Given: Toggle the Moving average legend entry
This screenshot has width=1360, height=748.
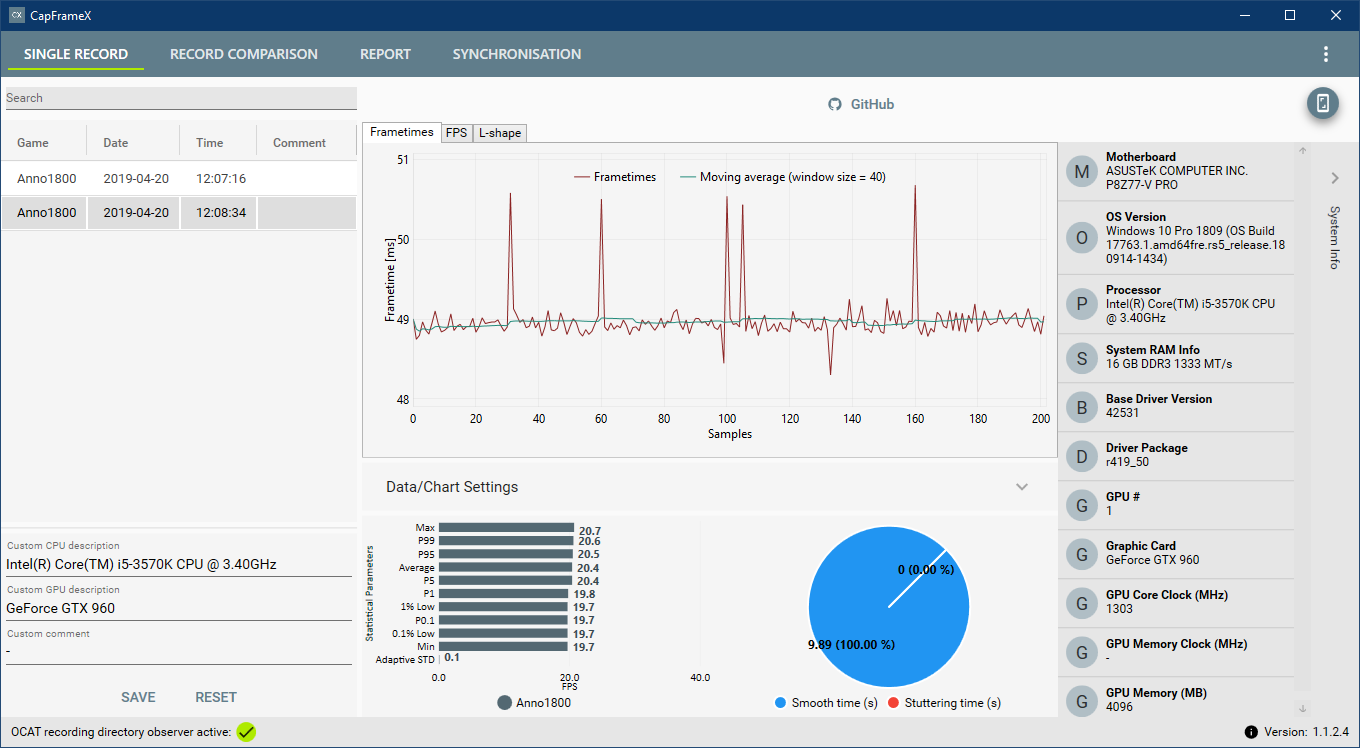Looking at the screenshot, I should click(783, 177).
